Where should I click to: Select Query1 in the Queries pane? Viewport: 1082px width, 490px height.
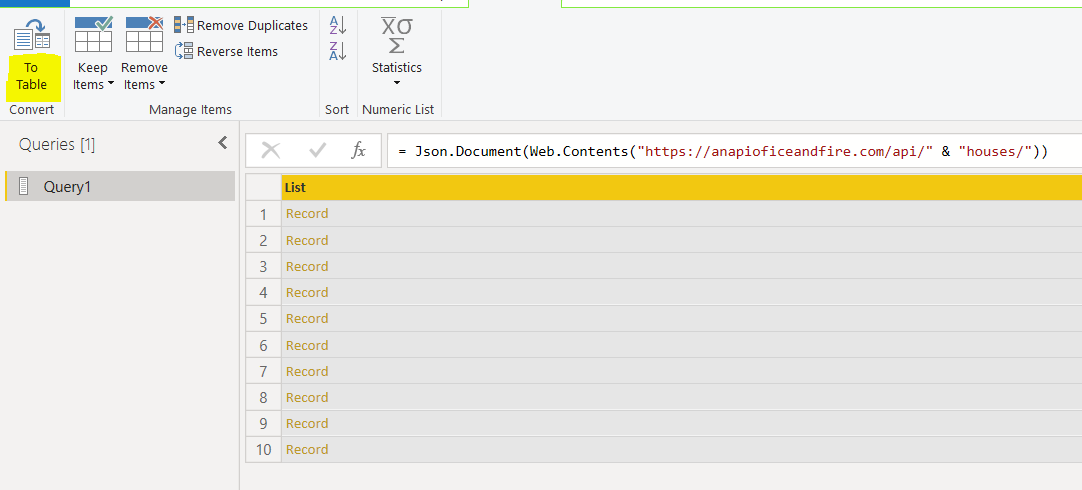pos(67,186)
